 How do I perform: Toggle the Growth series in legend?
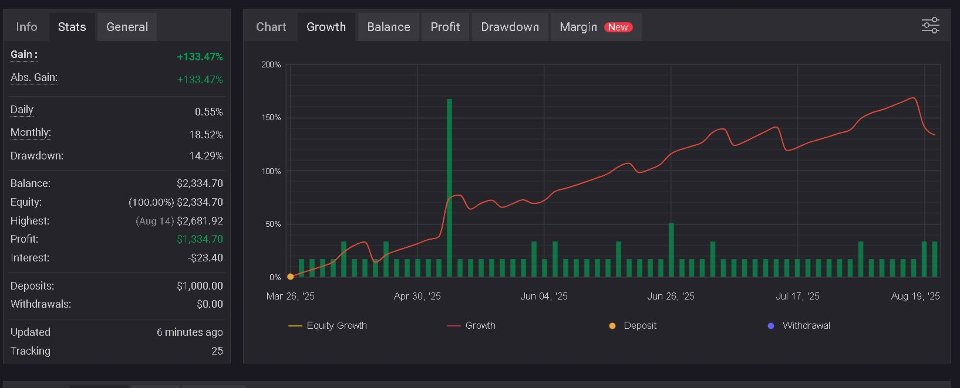(x=471, y=326)
